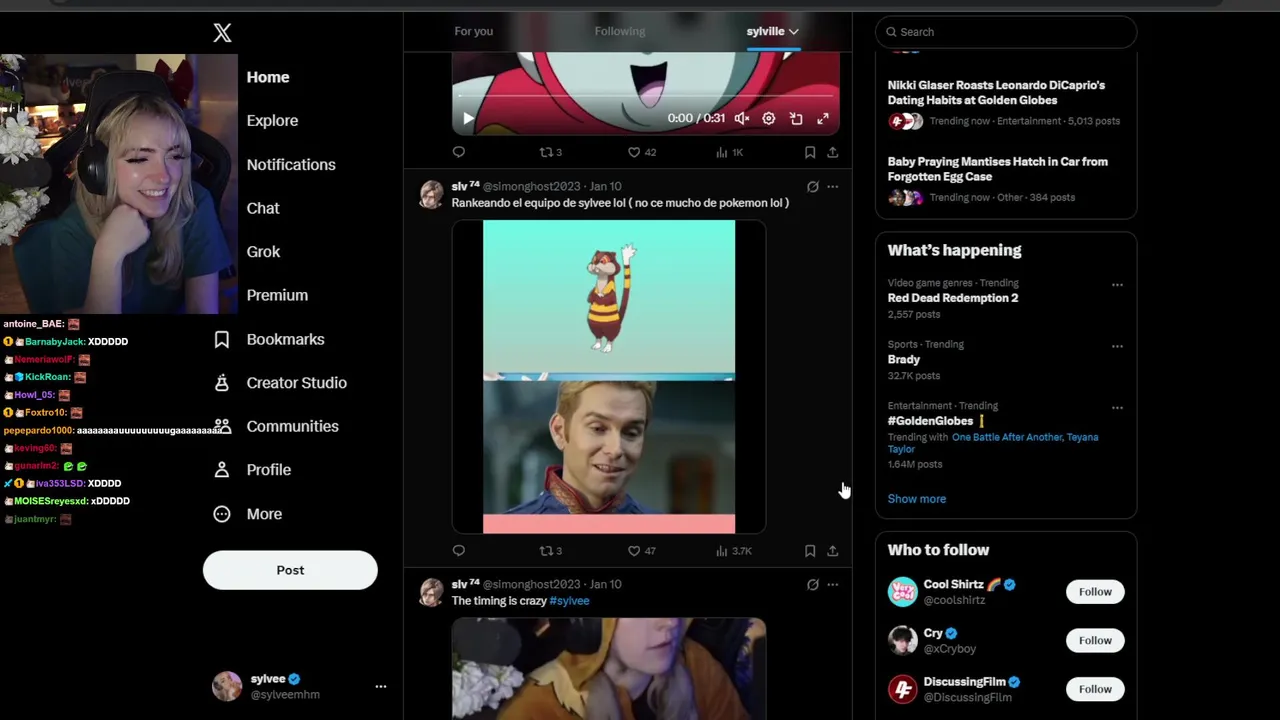This screenshot has width=1280, height=720.
Task: Like the post with 42 likes
Action: (641, 152)
